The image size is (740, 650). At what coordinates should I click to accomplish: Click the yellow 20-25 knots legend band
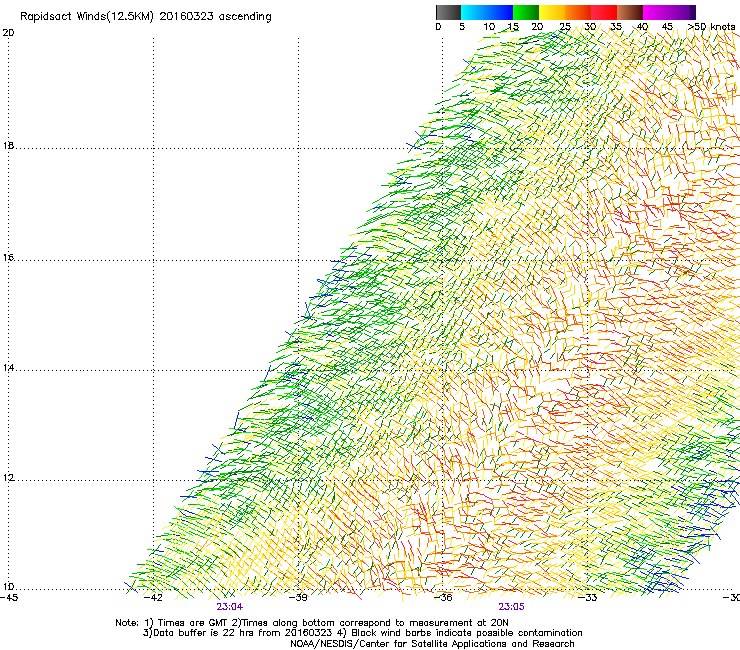point(552,12)
